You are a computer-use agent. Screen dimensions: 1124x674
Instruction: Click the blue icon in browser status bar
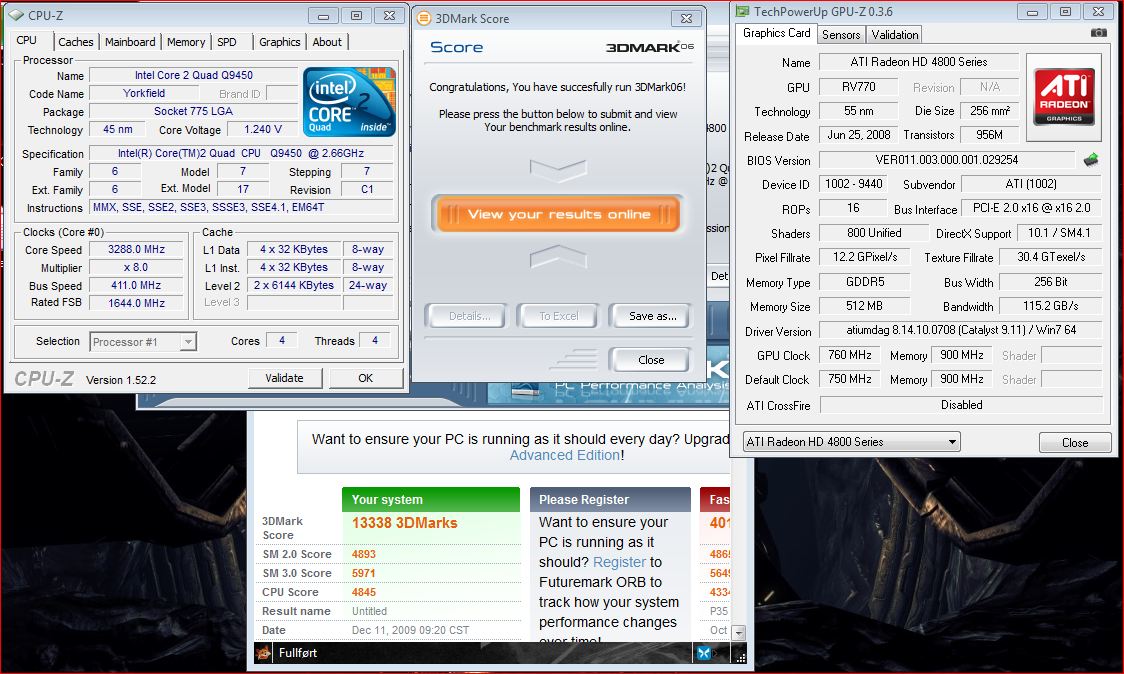tap(704, 652)
